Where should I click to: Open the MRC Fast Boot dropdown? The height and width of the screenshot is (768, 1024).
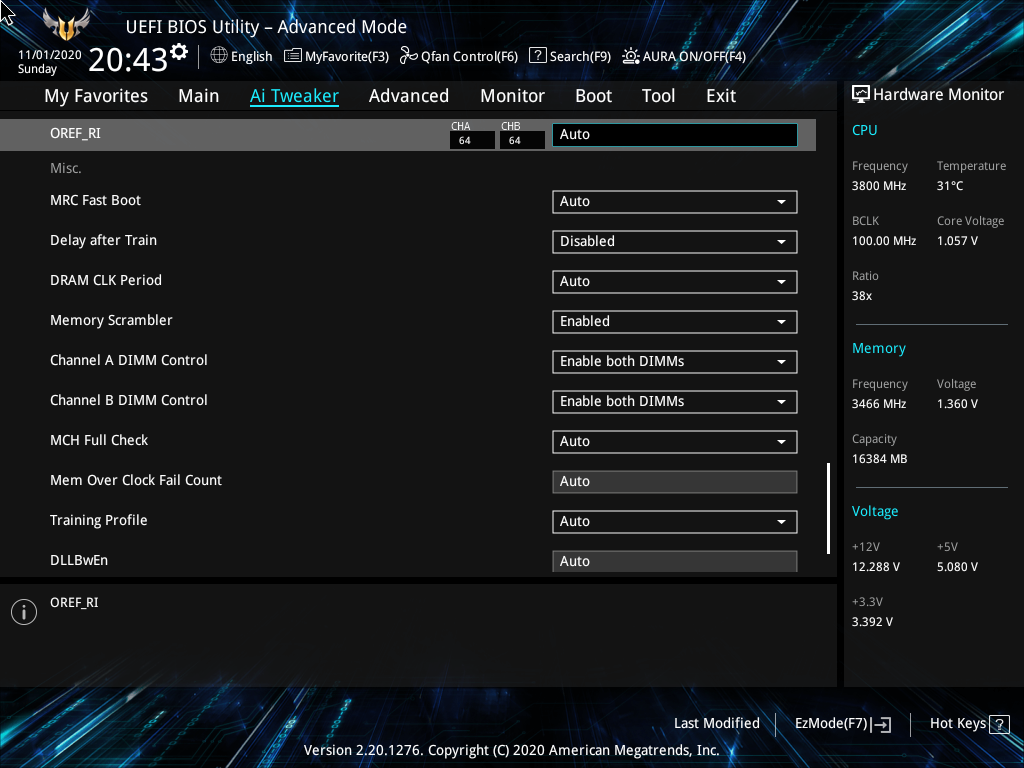(675, 202)
